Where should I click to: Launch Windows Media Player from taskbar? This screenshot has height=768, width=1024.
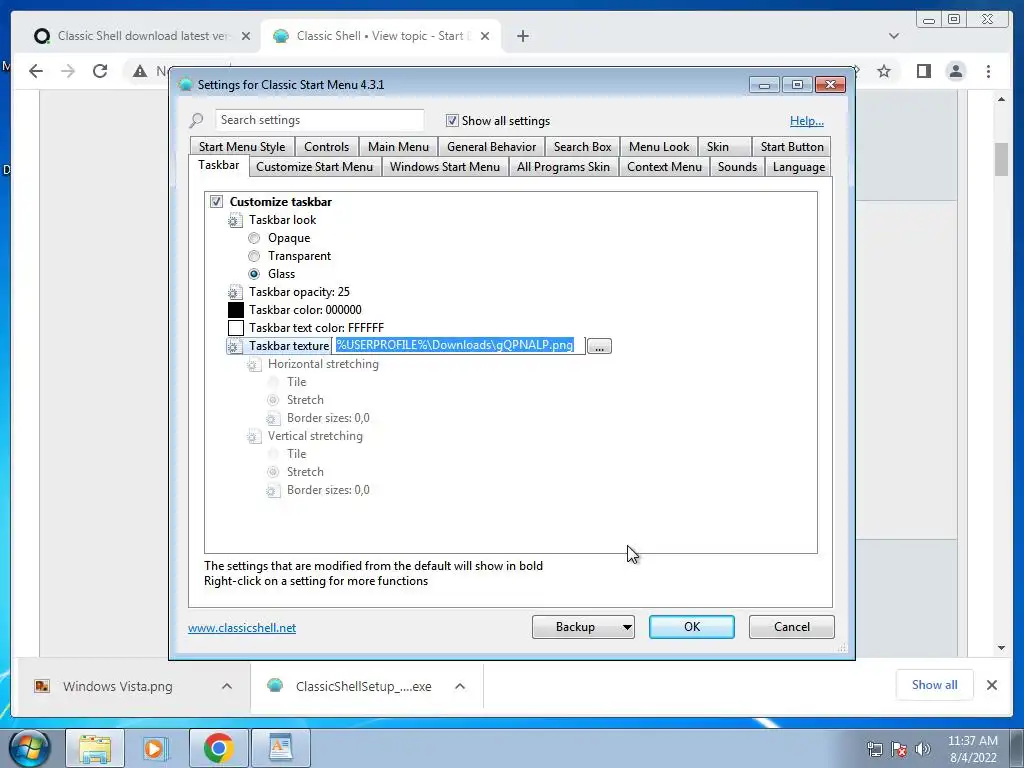tap(155, 748)
